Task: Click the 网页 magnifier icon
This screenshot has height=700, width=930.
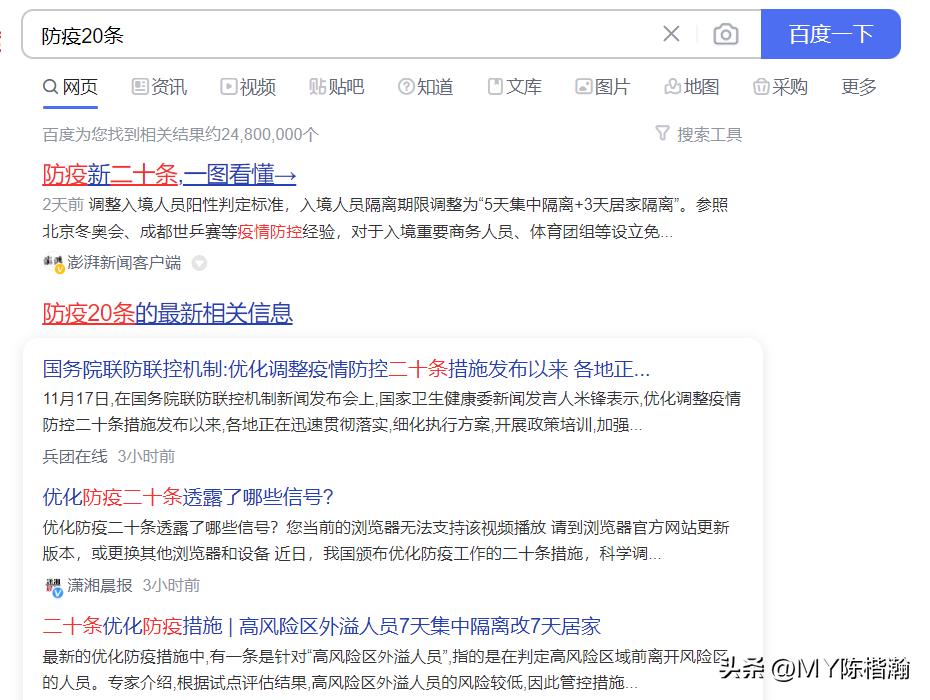Action: click(x=48, y=86)
